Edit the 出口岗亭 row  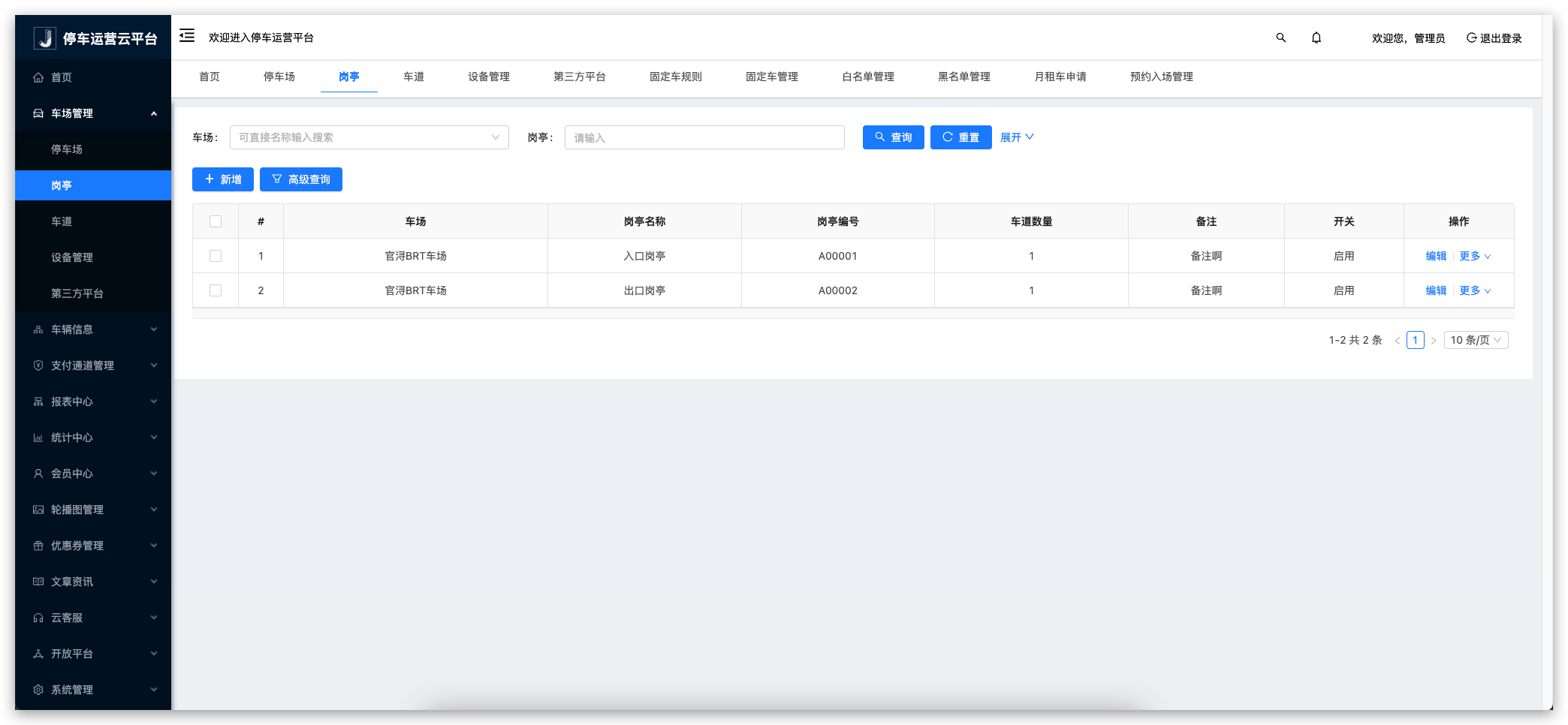1436,290
